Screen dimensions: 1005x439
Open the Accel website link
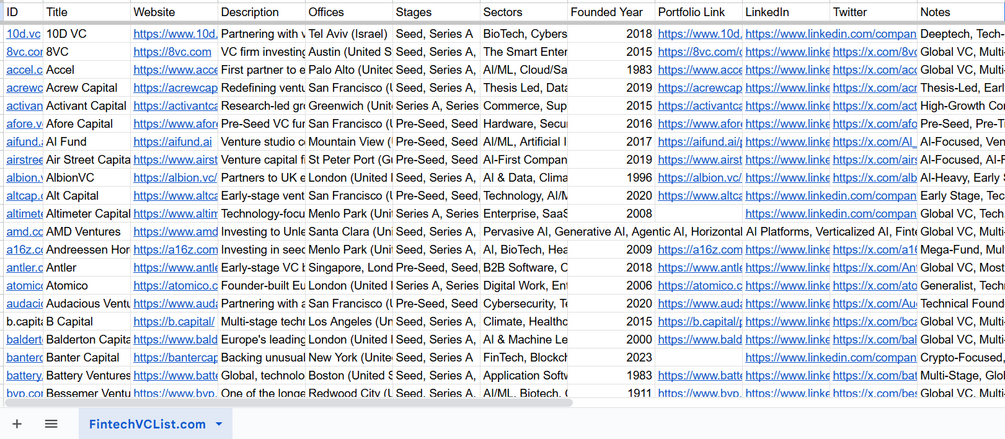[175, 70]
